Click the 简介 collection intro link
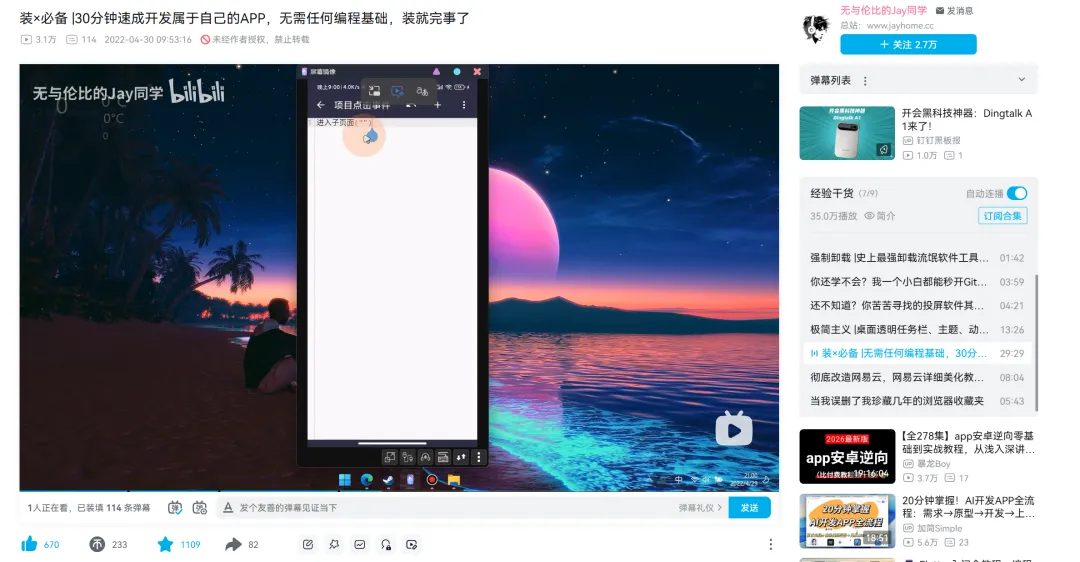The width and height of the screenshot is (1080, 562). click(x=880, y=216)
